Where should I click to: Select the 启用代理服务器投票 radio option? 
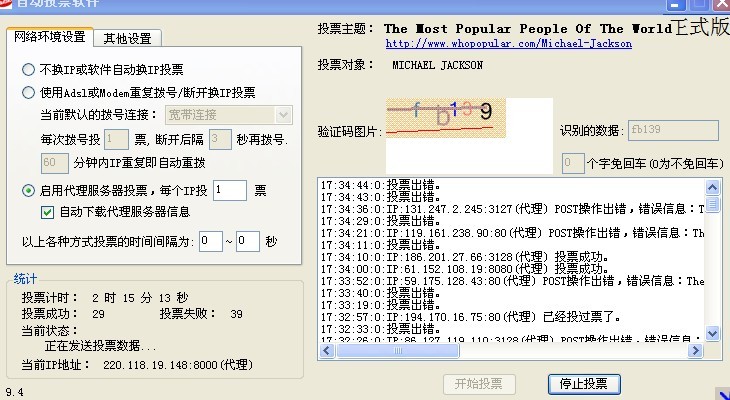[x=29, y=190]
